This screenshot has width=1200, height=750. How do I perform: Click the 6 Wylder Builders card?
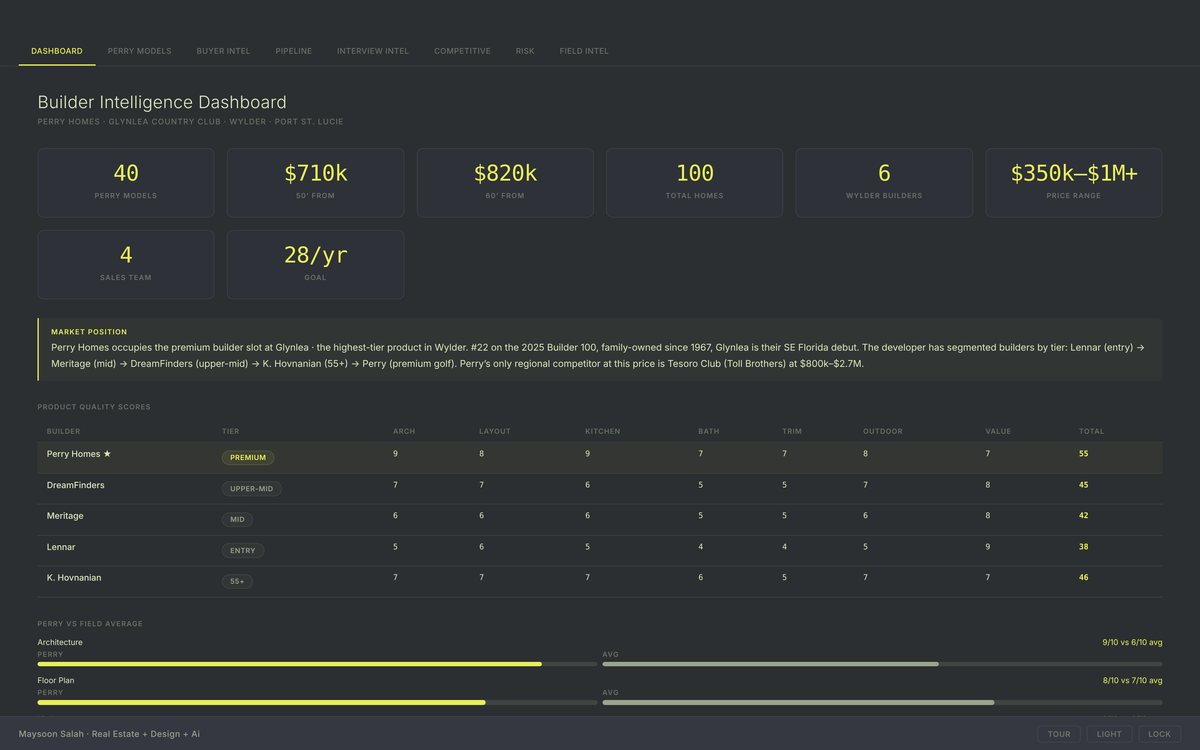884,183
